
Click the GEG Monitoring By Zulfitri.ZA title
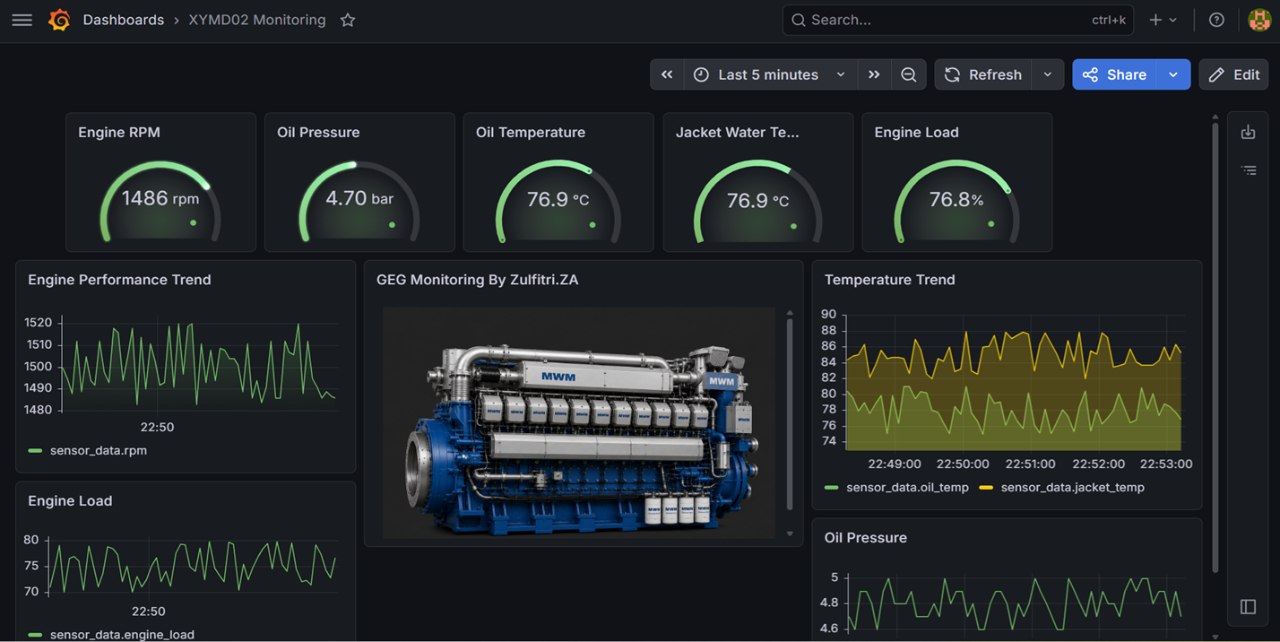tap(477, 280)
